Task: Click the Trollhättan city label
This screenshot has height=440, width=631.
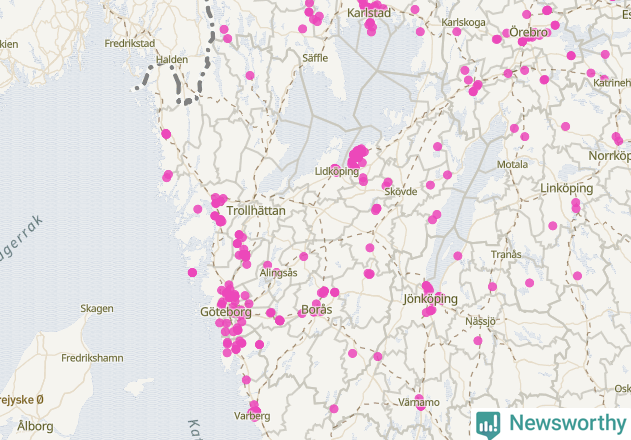Action: pos(256,211)
